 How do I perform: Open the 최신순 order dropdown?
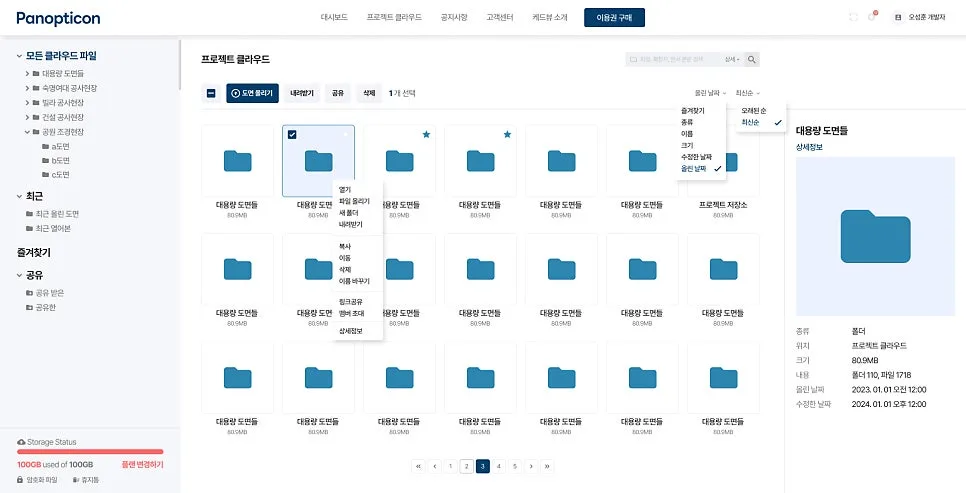click(x=747, y=93)
